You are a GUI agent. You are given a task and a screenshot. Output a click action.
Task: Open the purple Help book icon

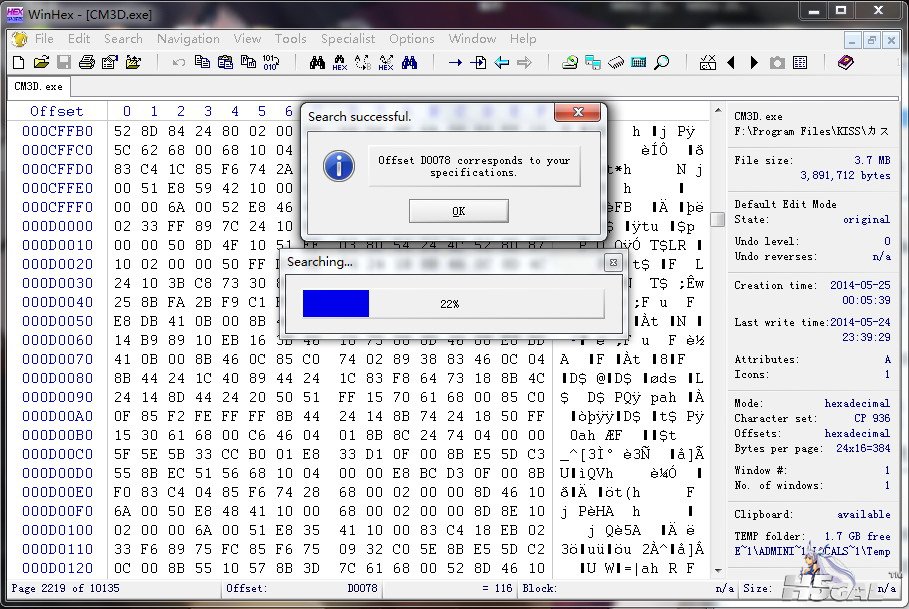pos(846,63)
